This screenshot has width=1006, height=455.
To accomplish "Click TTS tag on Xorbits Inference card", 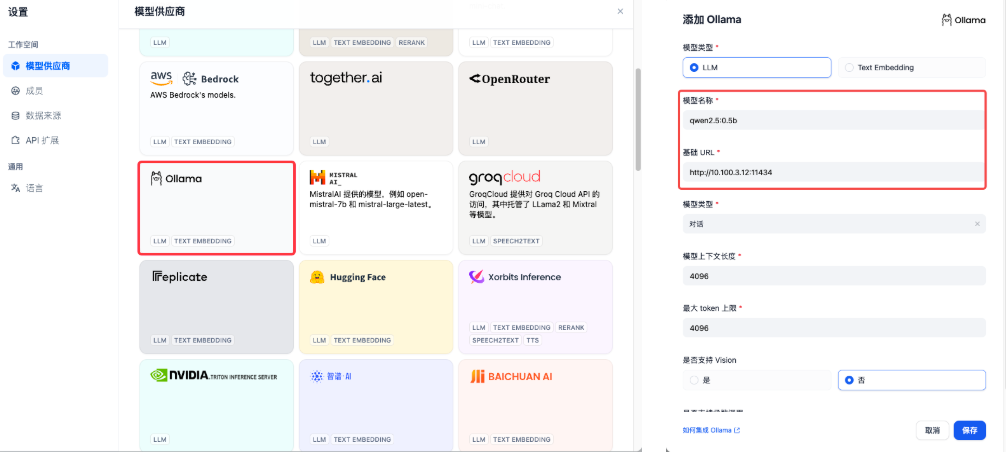I will point(533,340).
